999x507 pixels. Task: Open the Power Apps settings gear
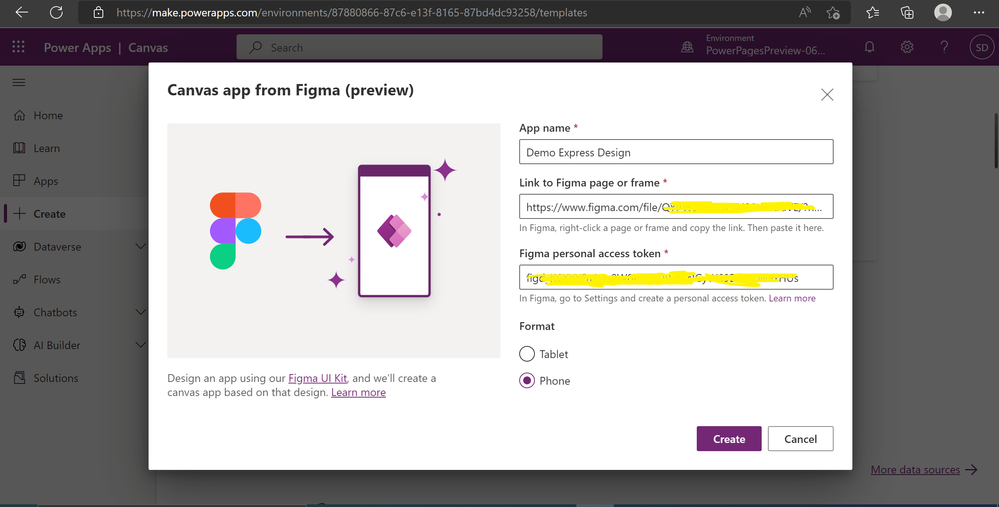click(x=907, y=46)
